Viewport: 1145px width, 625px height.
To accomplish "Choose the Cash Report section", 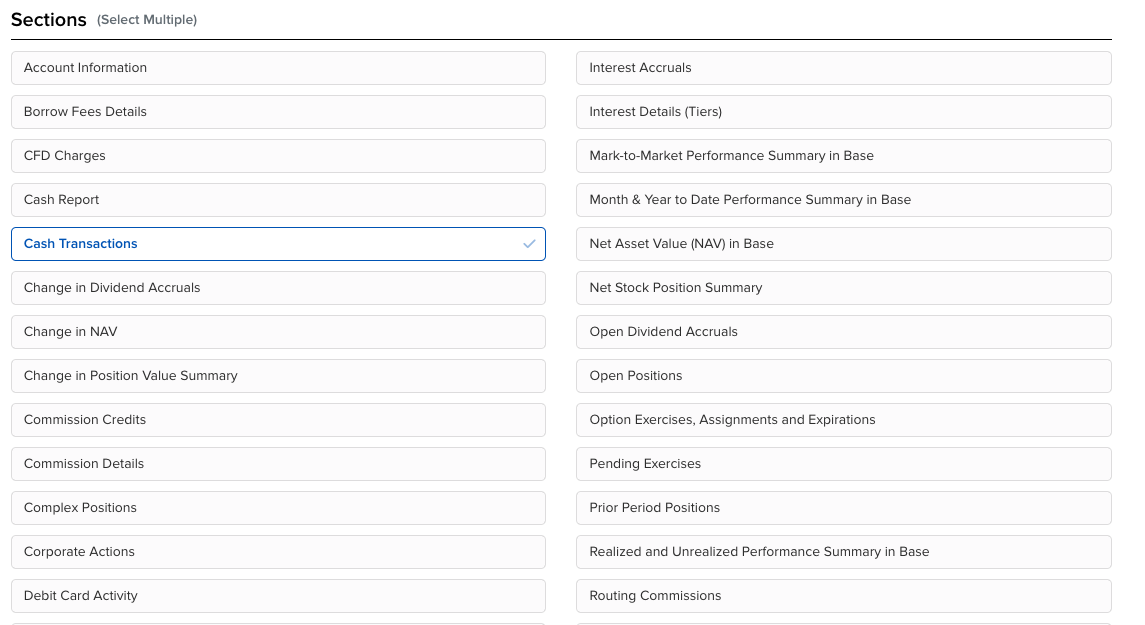I will coord(278,200).
